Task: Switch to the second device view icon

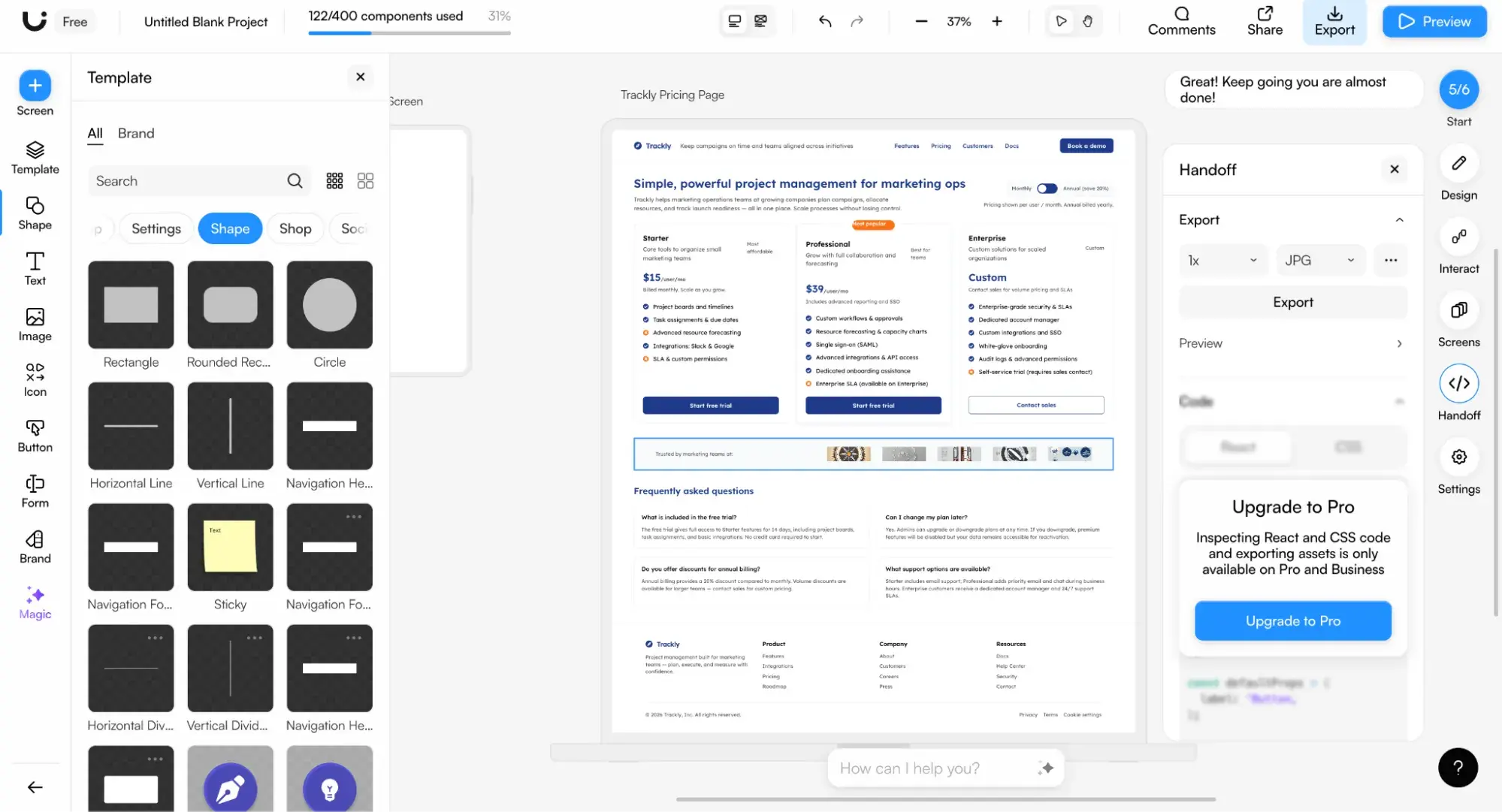Action: point(760,21)
